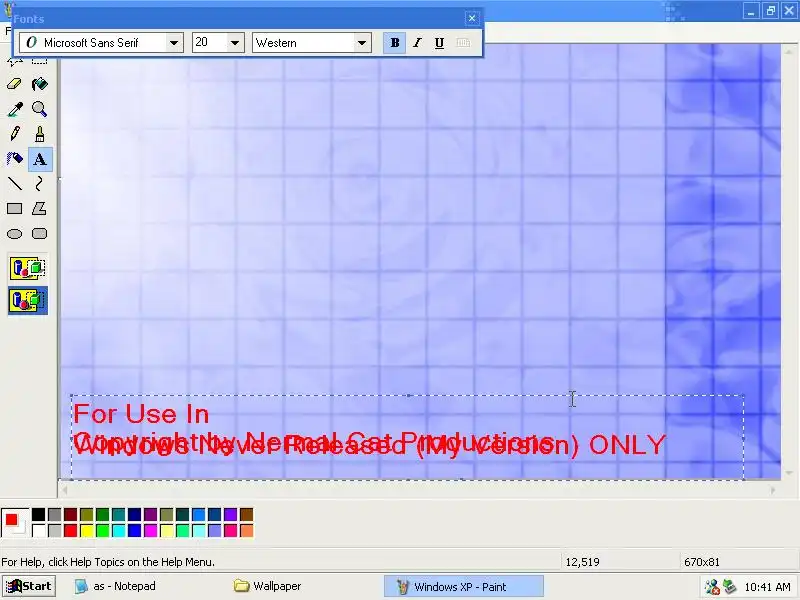The width and height of the screenshot is (800, 600).
Task: Pick the orange color swatch
Action: [x=246, y=531]
